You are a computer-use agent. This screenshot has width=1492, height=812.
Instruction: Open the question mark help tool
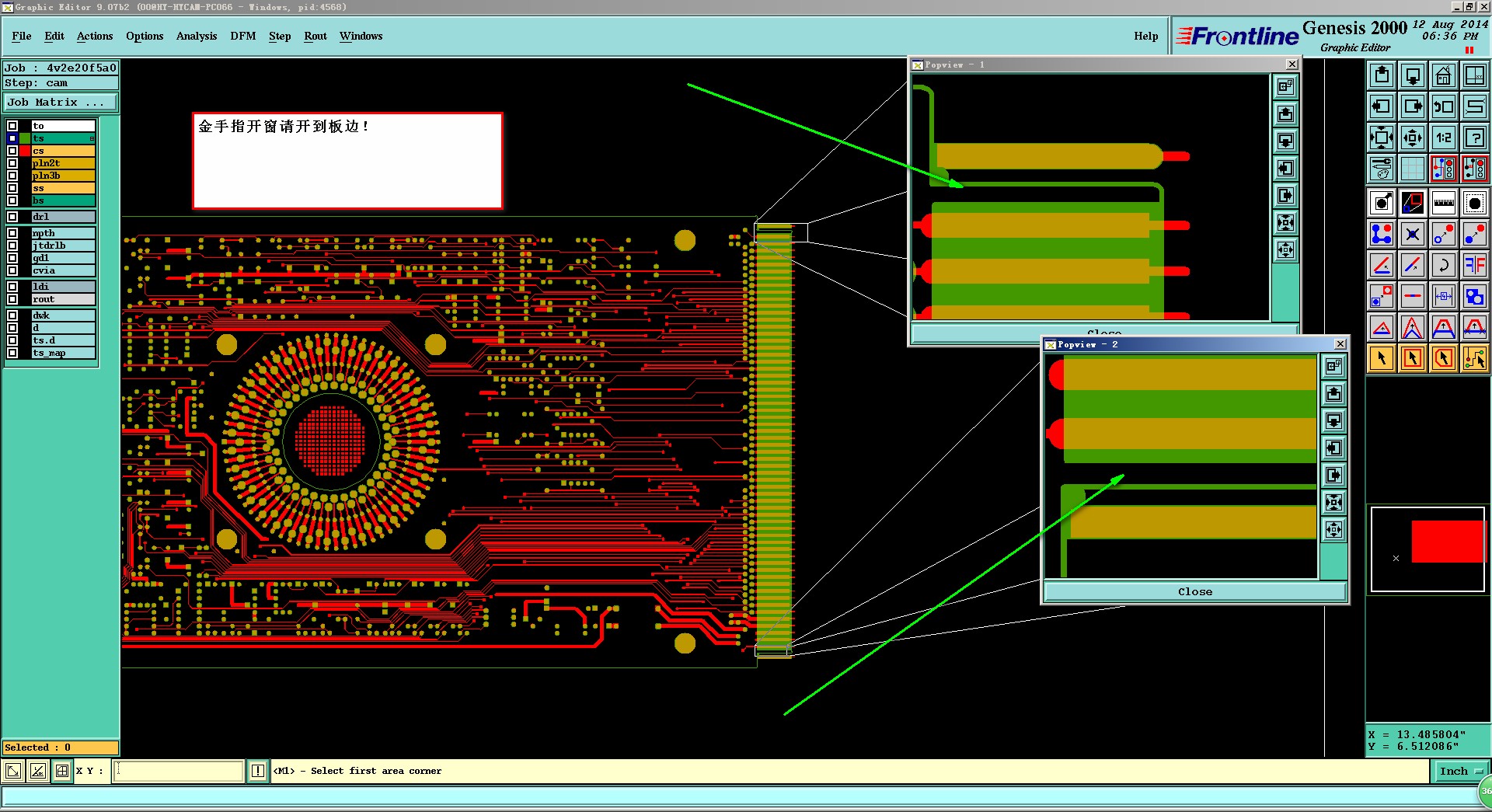(1474, 138)
